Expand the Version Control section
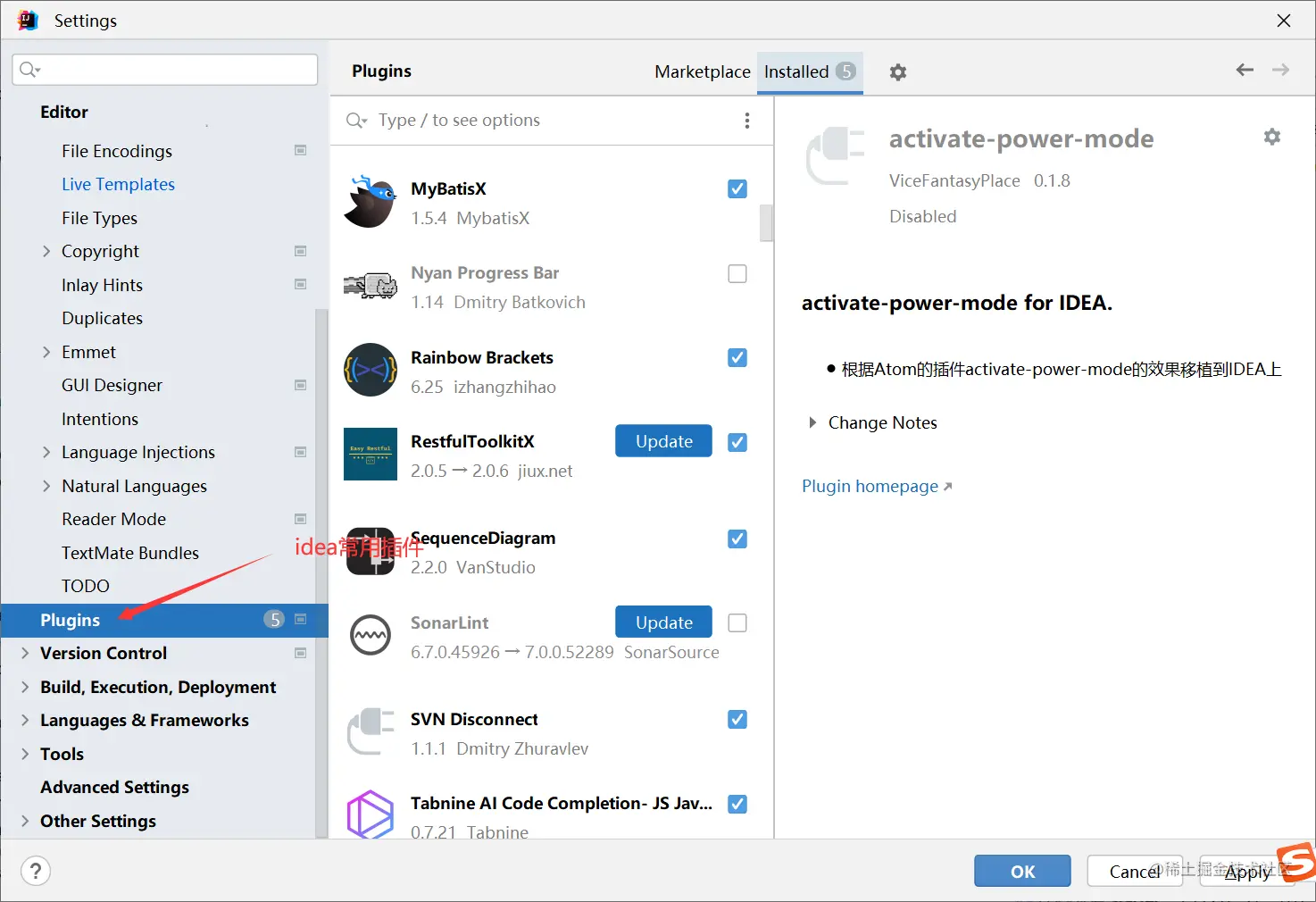 tap(25, 653)
